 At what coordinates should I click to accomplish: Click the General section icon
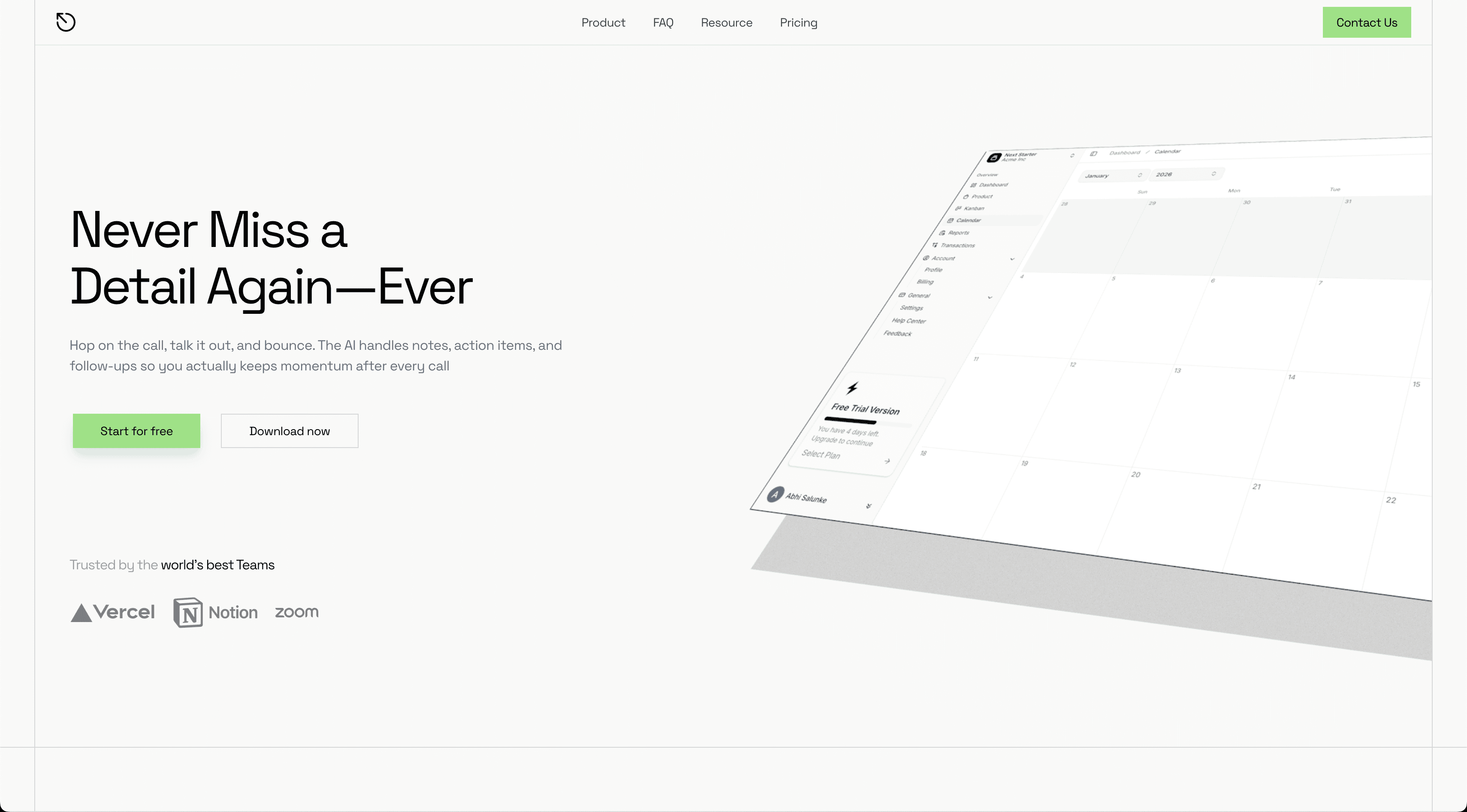click(902, 295)
